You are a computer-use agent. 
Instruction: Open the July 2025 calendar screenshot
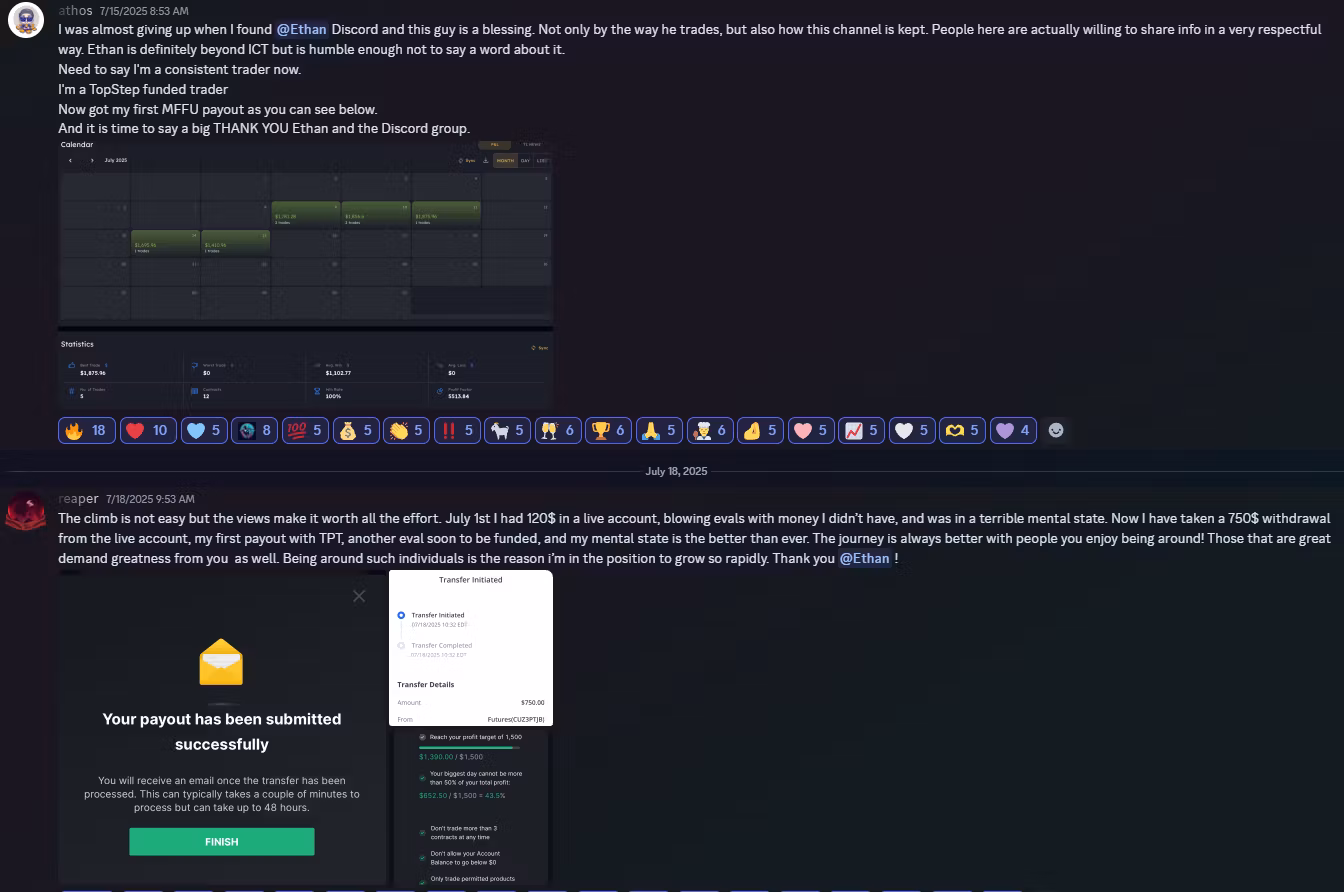click(x=305, y=273)
